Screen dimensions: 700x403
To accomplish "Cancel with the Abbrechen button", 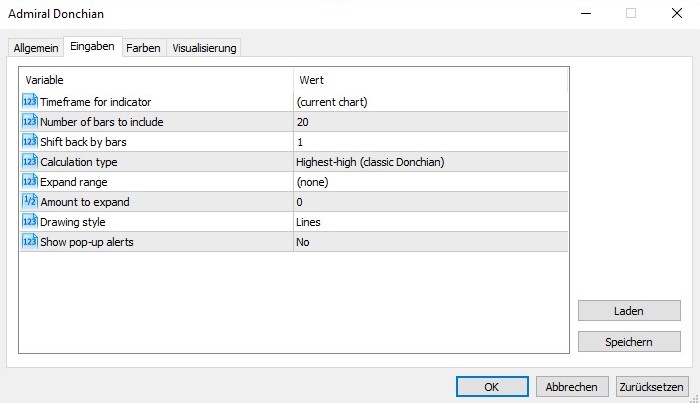I will pos(571,387).
